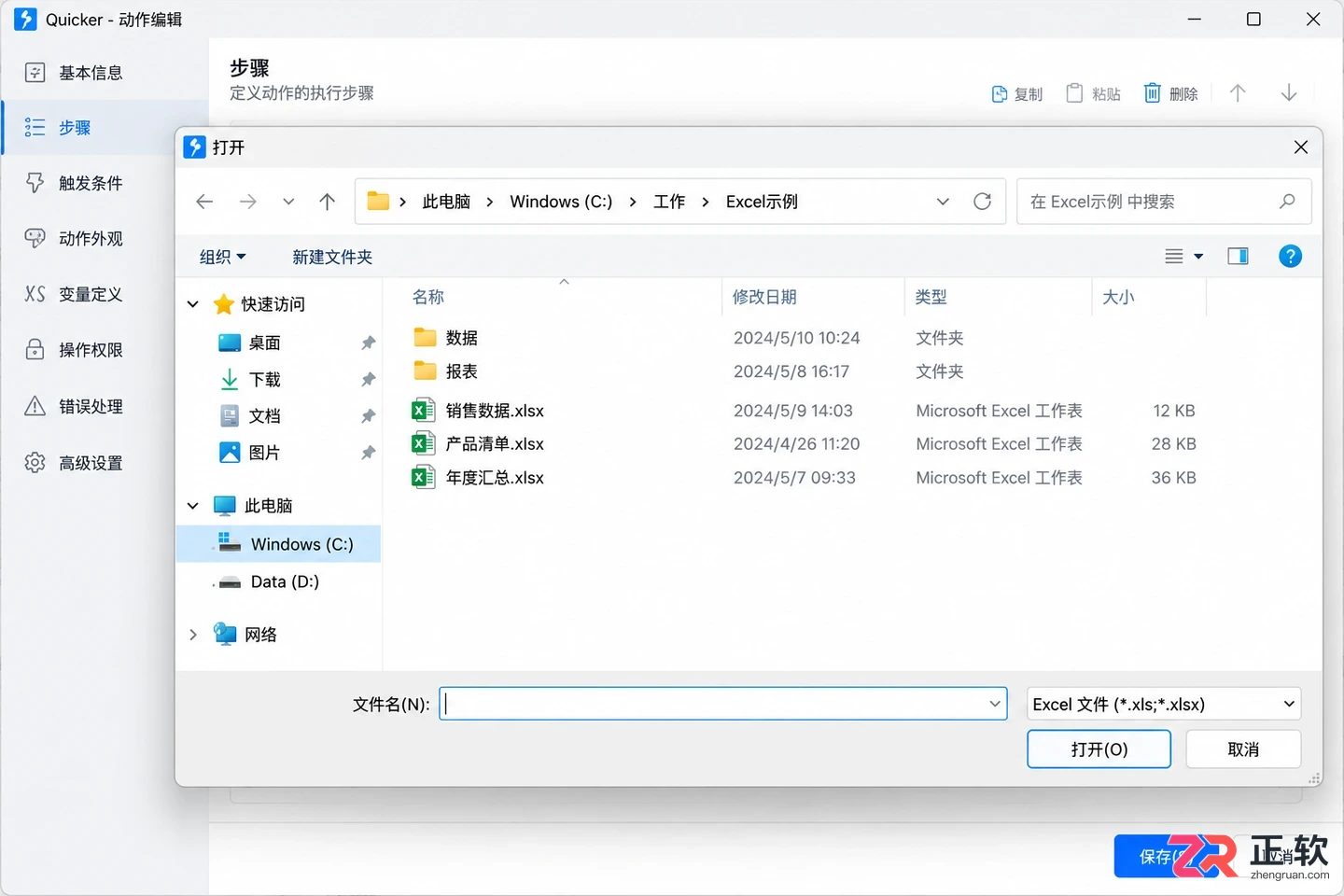This screenshot has height=896, width=1344.
Task: Collapse the 快速访问 tree node
Action: pos(193,304)
